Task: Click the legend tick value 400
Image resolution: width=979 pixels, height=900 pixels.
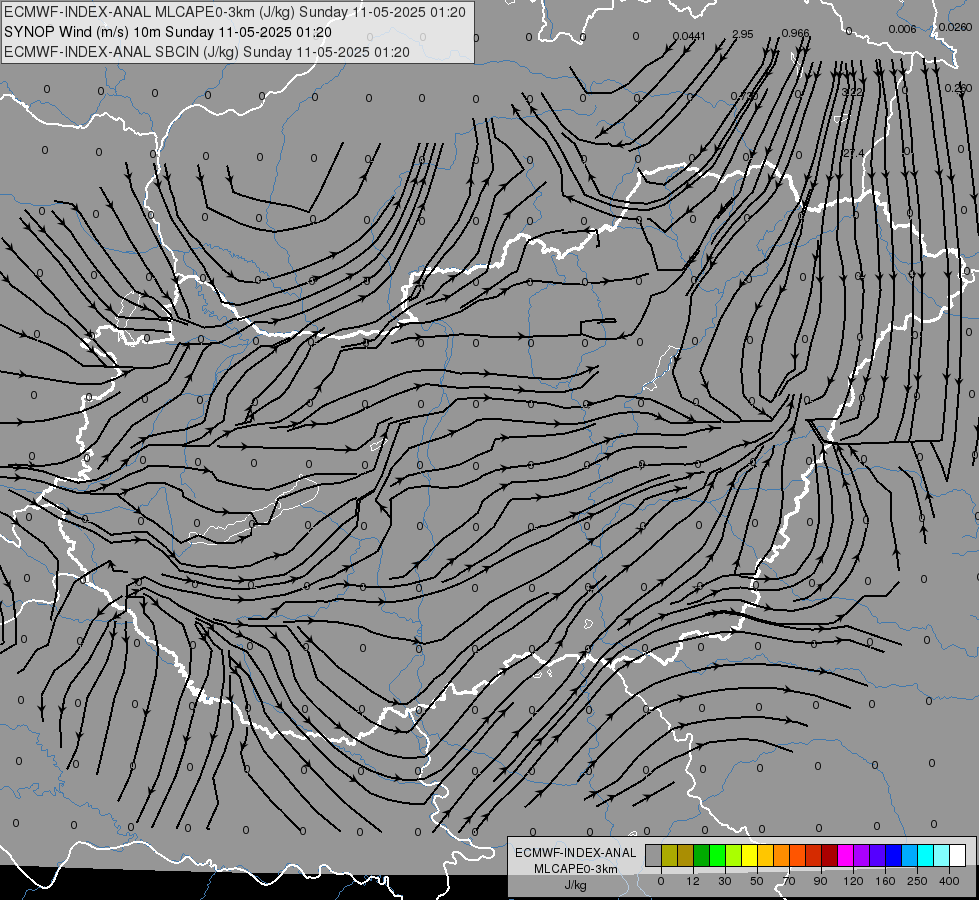Action: click(x=949, y=881)
